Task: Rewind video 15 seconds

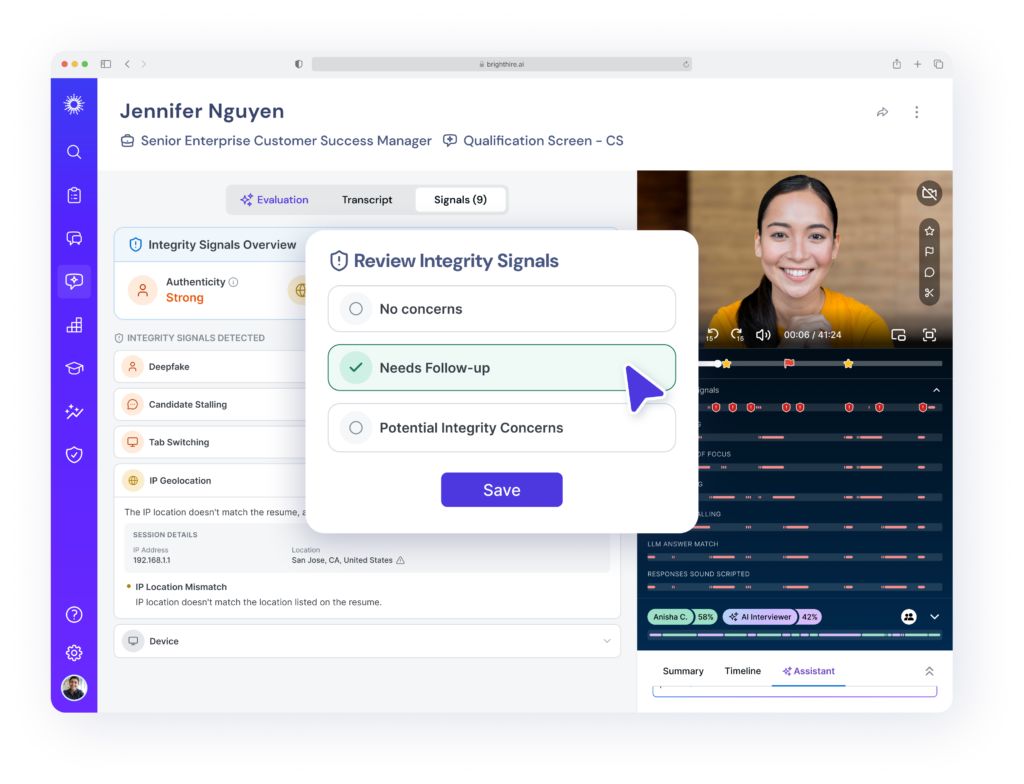Action: (x=712, y=335)
